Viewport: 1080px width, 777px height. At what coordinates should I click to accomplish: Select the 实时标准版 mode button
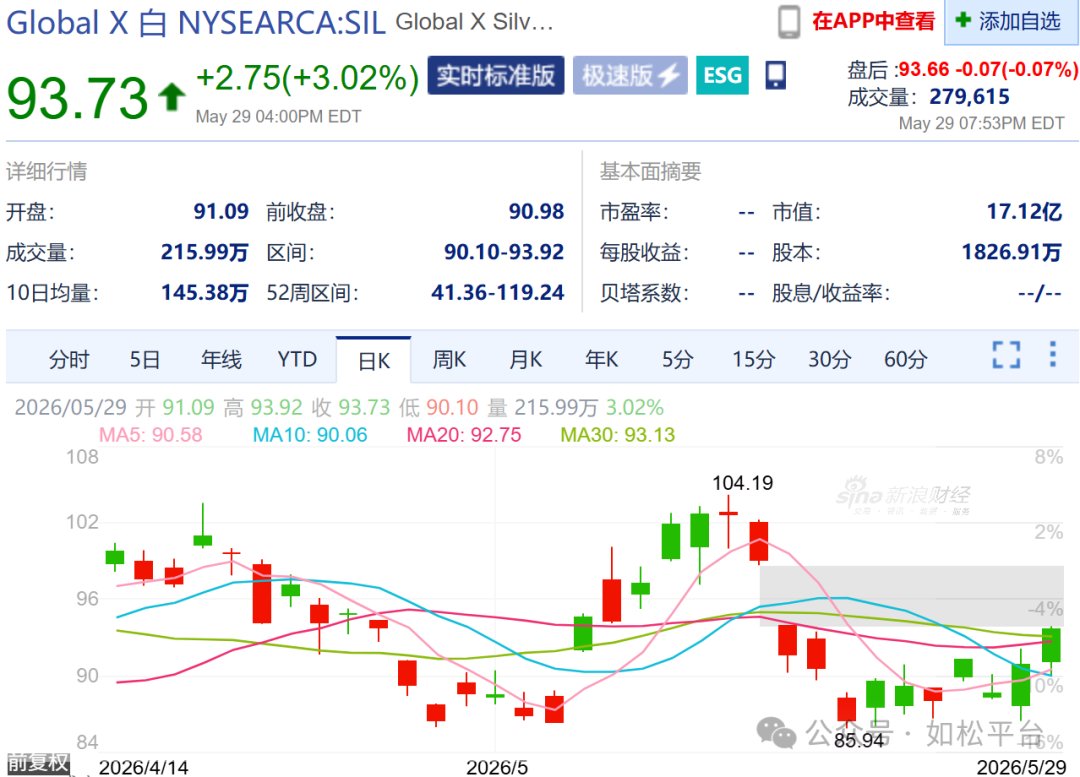point(496,75)
